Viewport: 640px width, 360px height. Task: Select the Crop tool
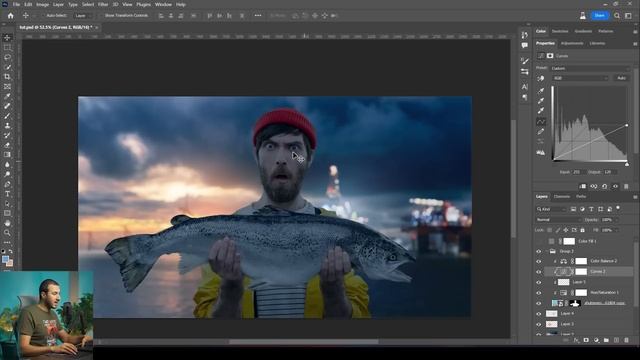point(7,77)
